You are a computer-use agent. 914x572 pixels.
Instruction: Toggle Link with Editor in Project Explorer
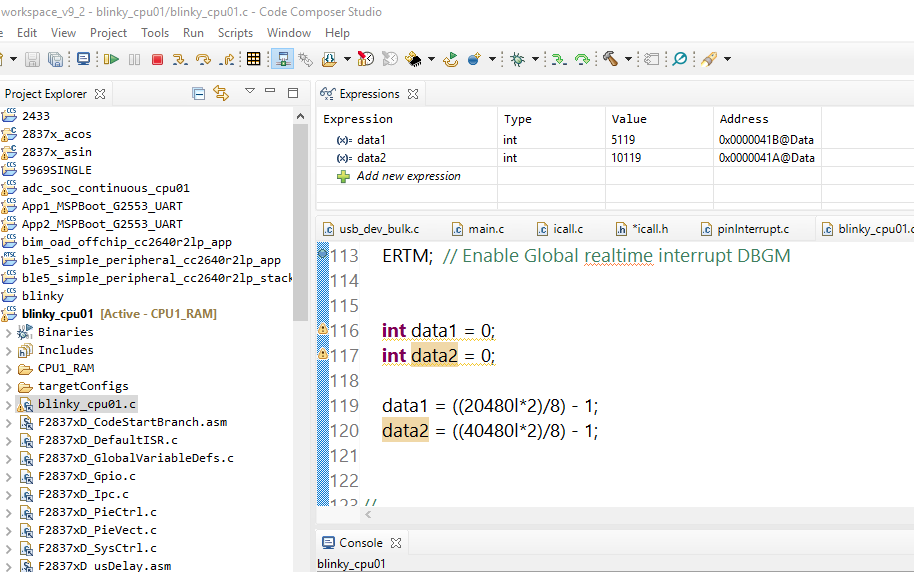tap(221, 93)
